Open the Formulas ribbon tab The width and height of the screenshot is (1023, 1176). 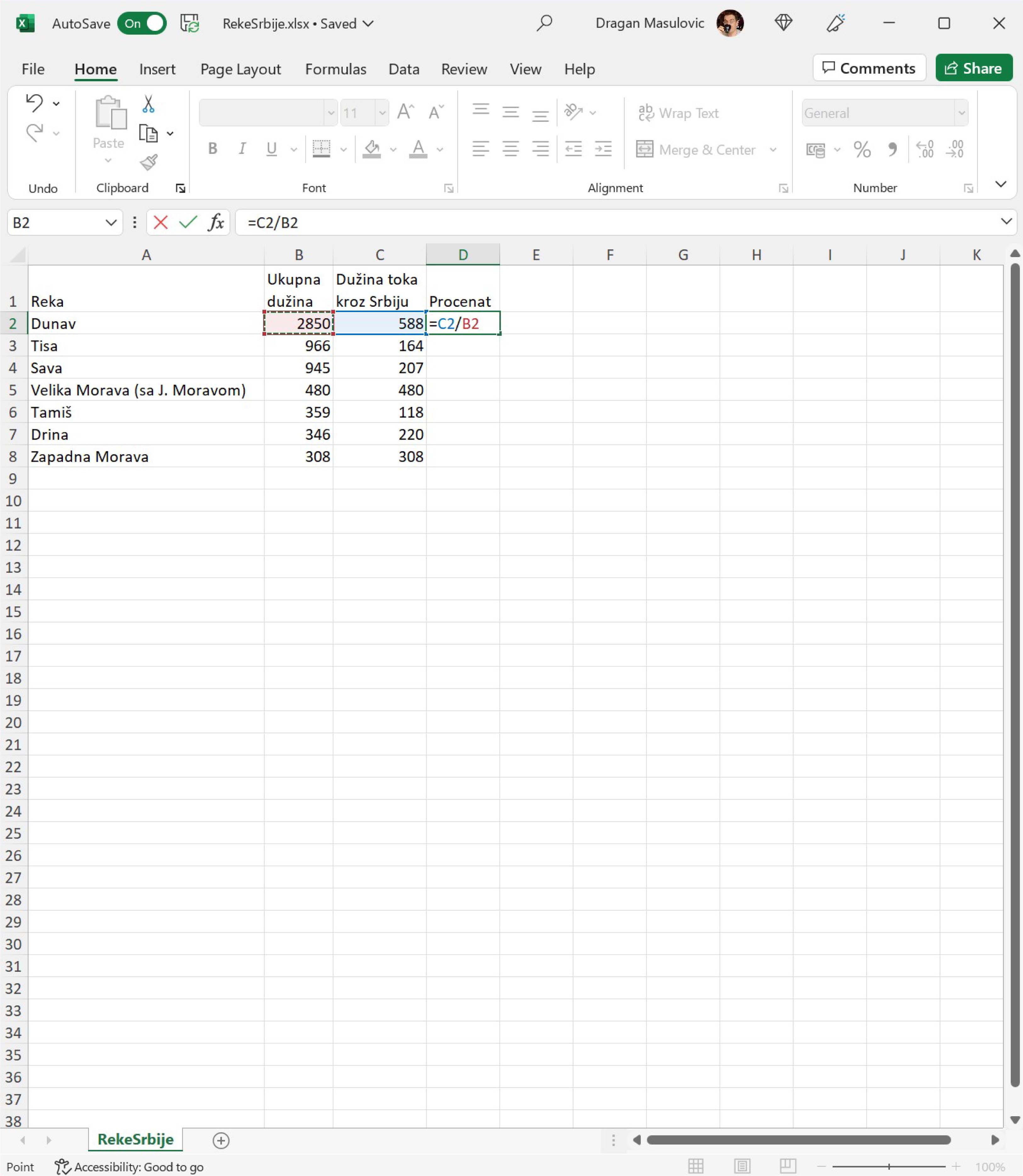336,69
